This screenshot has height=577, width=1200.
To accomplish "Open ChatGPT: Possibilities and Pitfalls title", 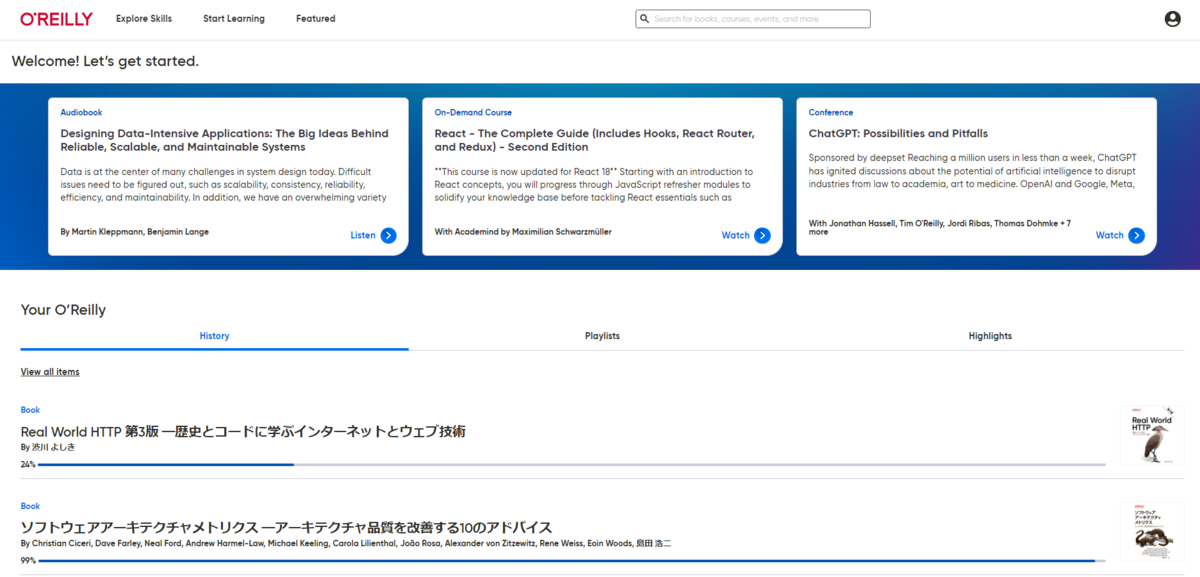I will coord(898,133).
